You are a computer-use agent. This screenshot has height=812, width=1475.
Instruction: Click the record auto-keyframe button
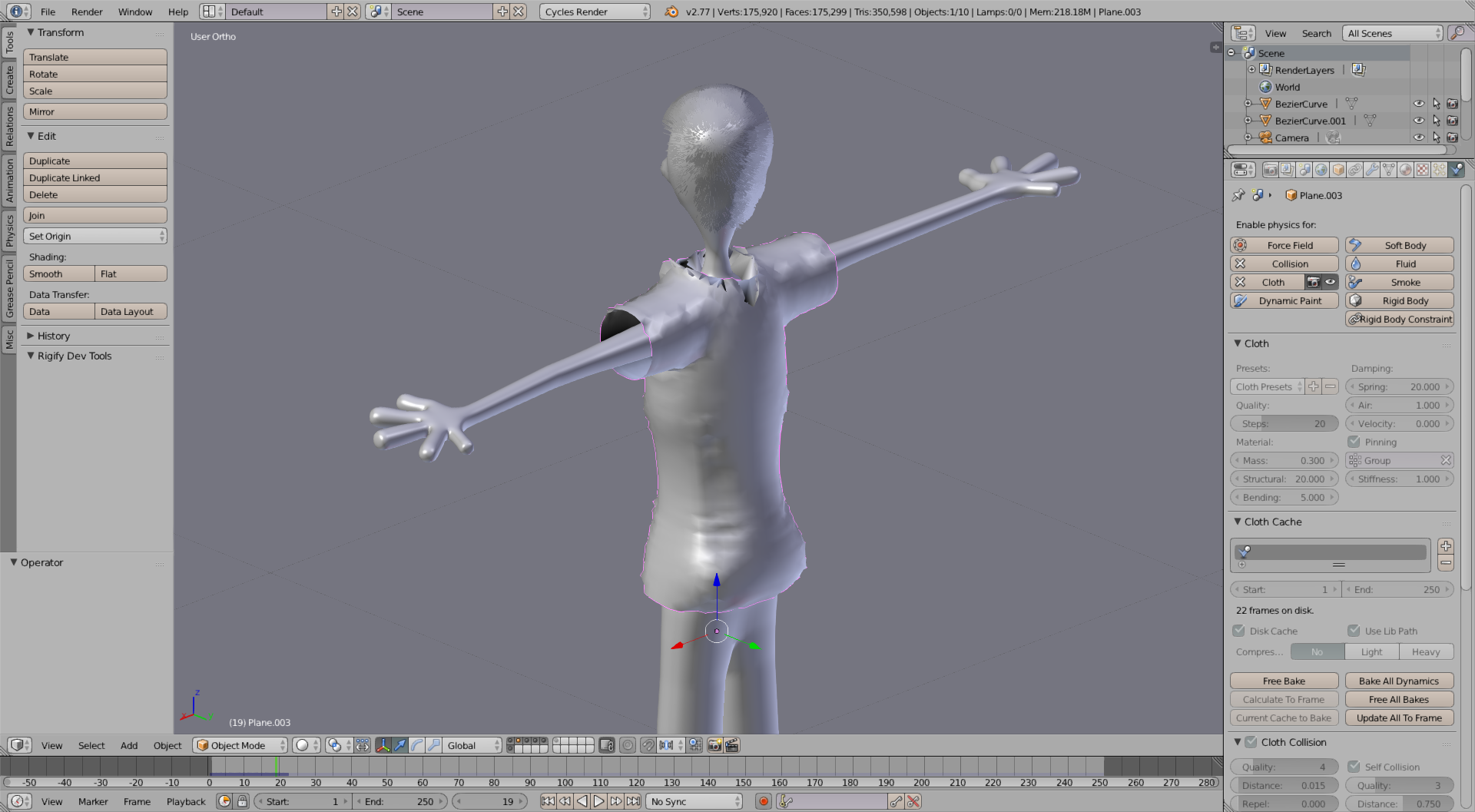point(764,801)
